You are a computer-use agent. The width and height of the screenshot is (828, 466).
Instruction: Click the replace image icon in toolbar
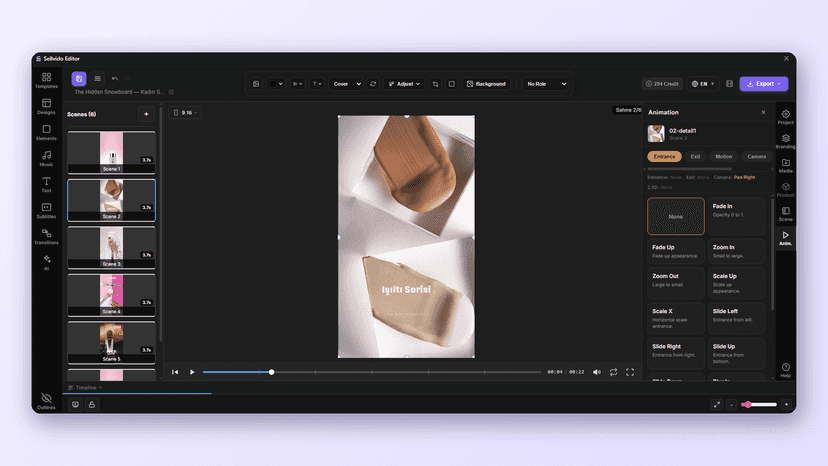click(x=256, y=84)
